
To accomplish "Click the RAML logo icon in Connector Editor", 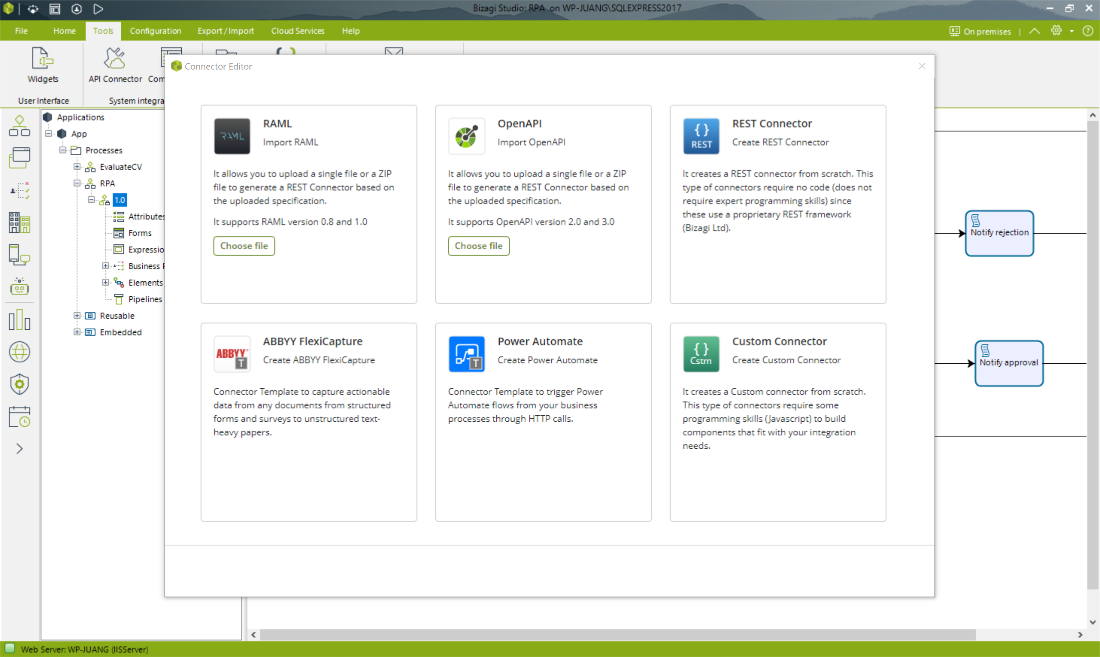I will (x=232, y=136).
